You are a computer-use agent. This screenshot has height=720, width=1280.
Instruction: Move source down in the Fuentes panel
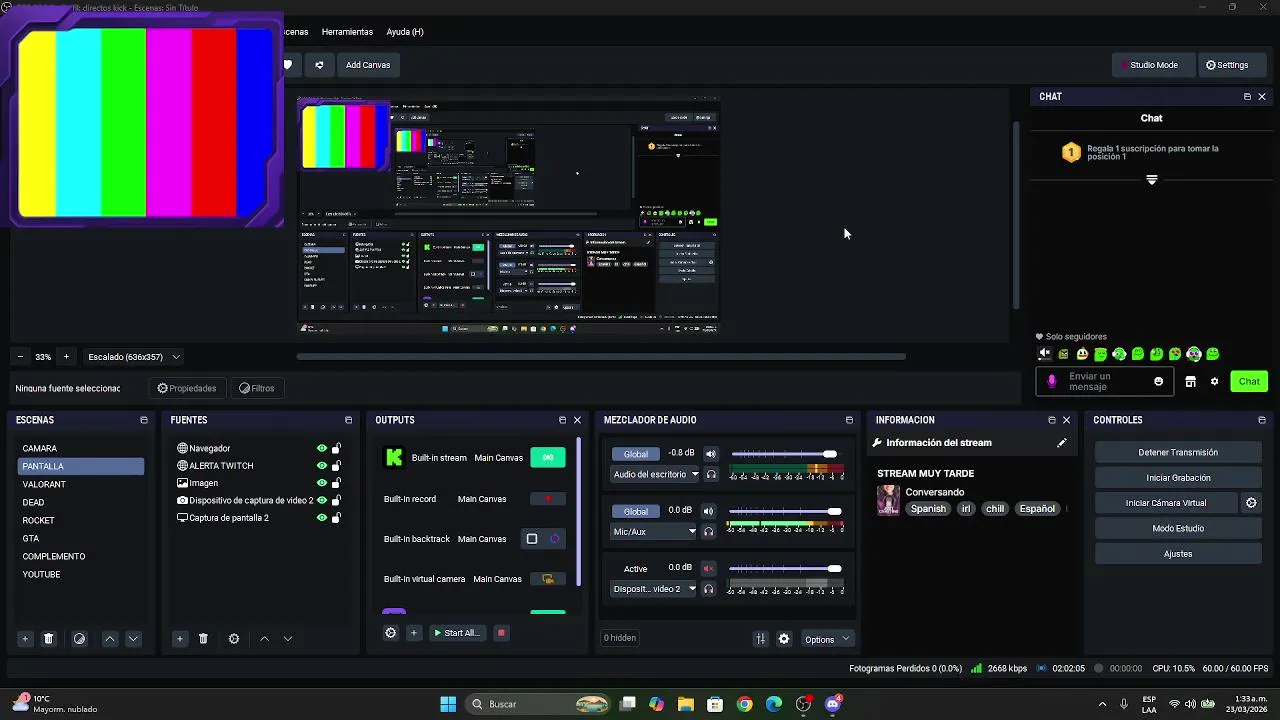tap(288, 639)
